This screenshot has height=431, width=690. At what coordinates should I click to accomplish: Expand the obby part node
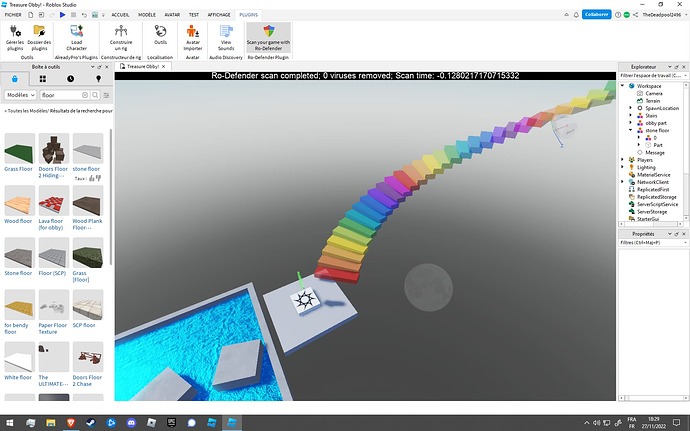coord(631,123)
